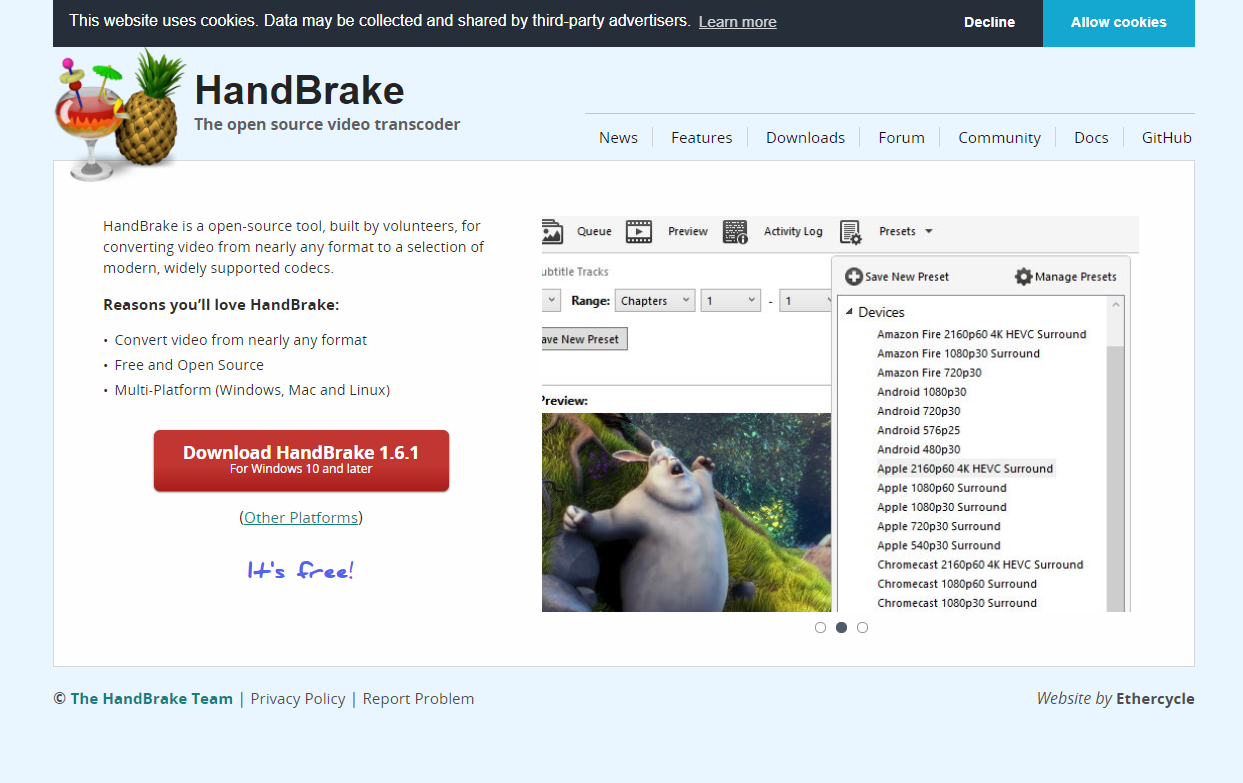This screenshot has height=783, width=1243.
Task: Click "Convert video from nearly any format" bullet
Action: [240, 340]
